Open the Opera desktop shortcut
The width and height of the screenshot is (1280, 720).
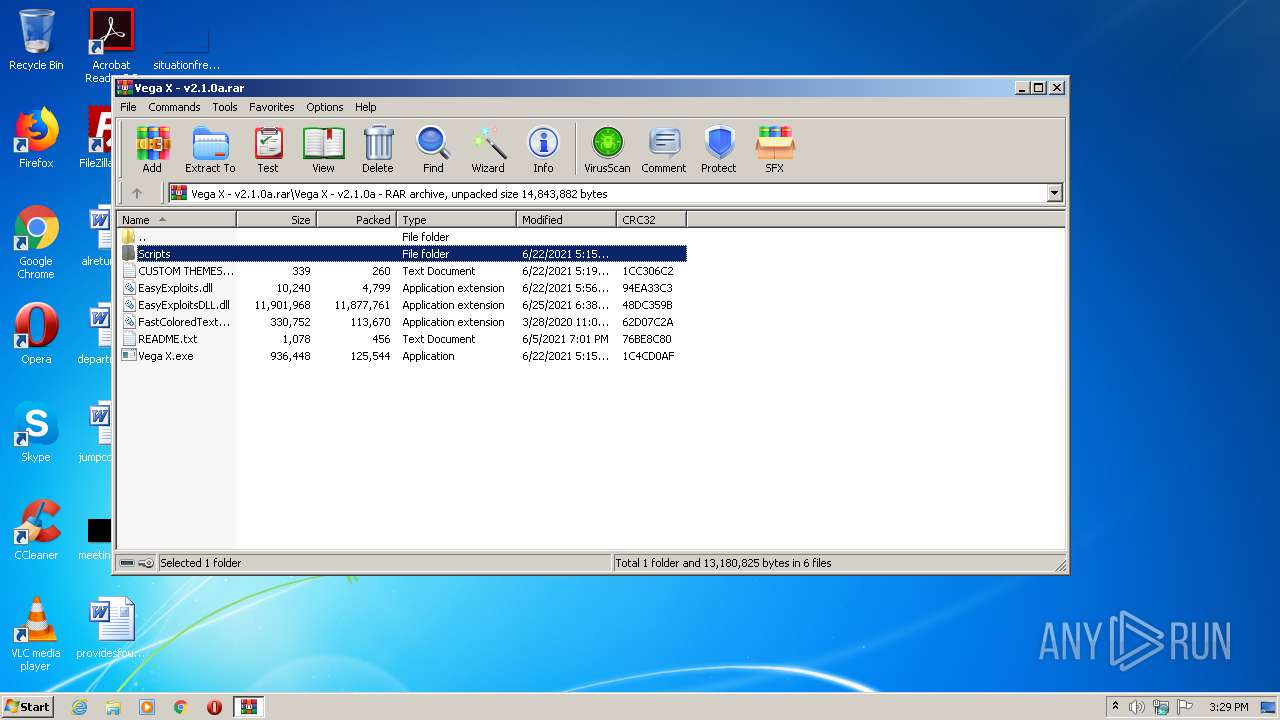click(36, 333)
